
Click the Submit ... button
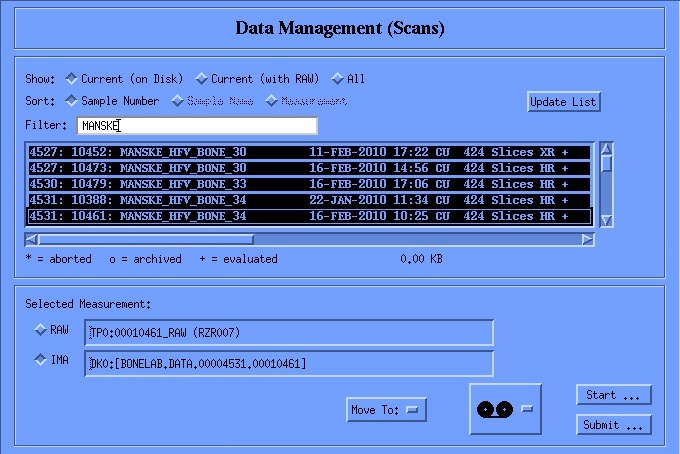tap(614, 425)
